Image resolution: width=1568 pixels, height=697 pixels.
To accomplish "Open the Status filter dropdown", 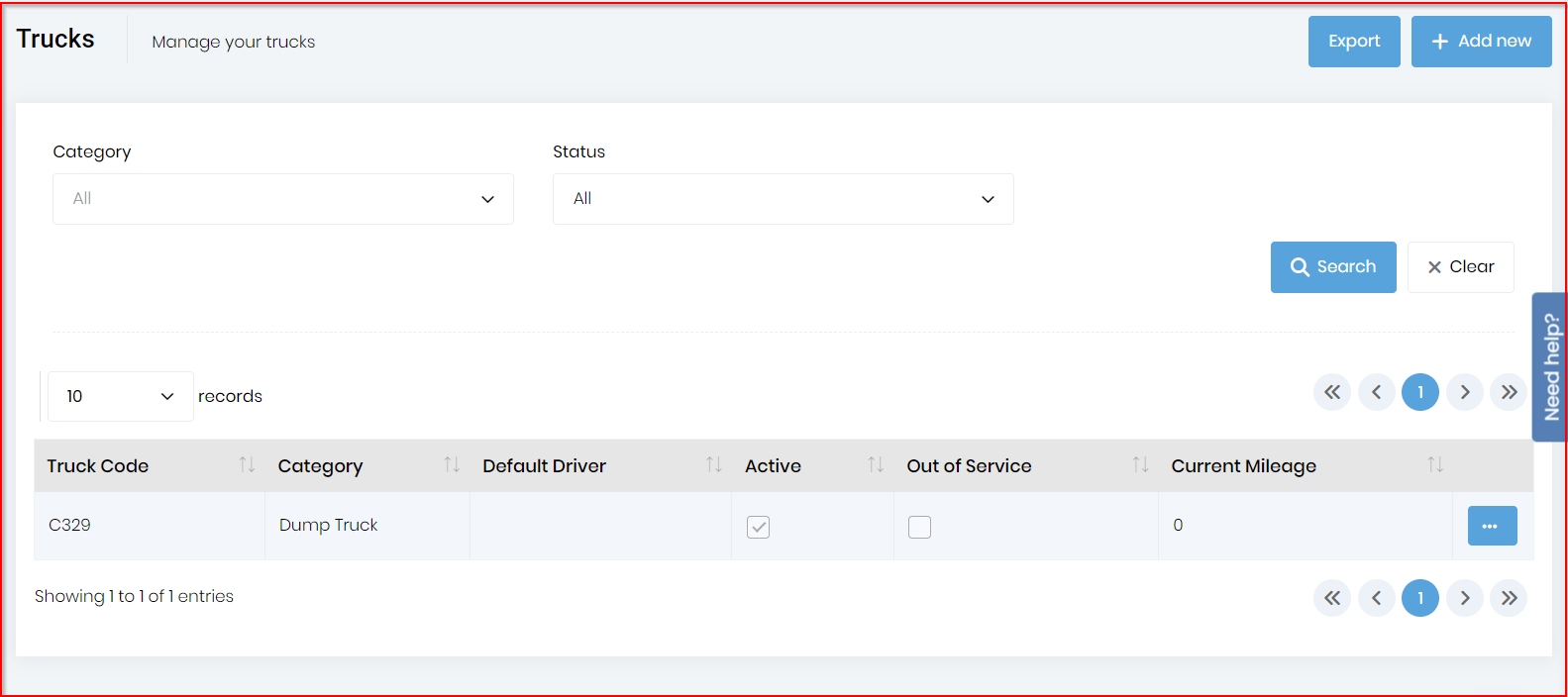I will pyautogui.click(x=783, y=199).
